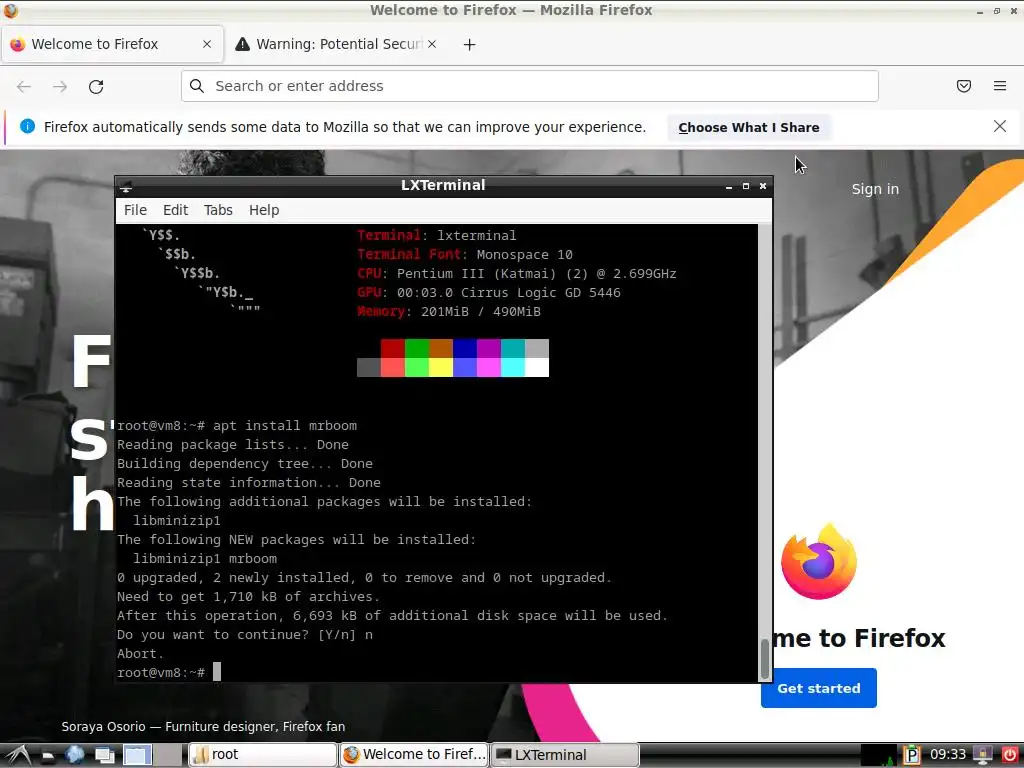Image resolution: width=1024 pixels, height=768 pixels.
Task: Click the Sign in link on the Firefox page
Action: pyautogui.click(x=875, y=189)
